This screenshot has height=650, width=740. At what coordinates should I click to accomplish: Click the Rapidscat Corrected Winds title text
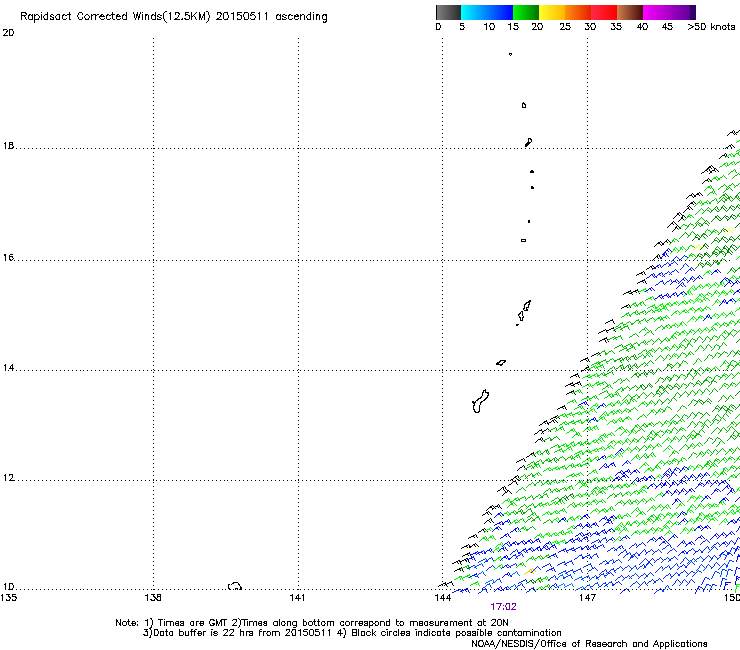[x=174, y=17]
